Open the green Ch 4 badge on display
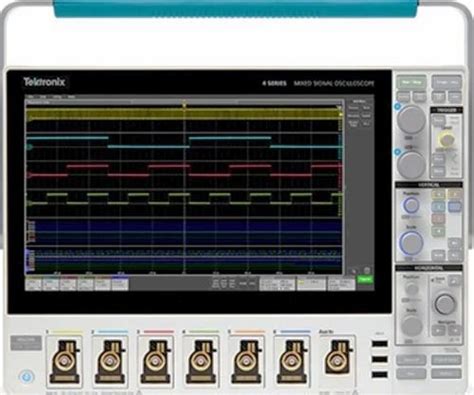Image resolution: width=474 pixels, height=395 pixels. pyautogui.click(x=85, y=284)
